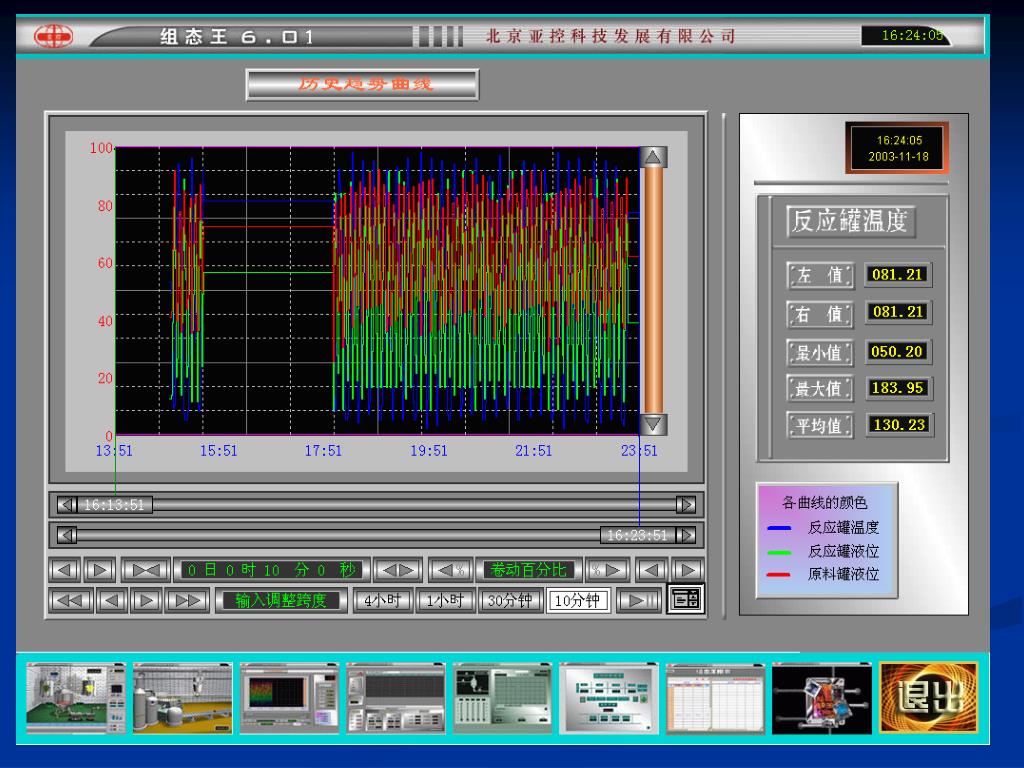The image size is (1024, 768).
Task: Click the 平均值 value 130.23
Action: [899, 424]
